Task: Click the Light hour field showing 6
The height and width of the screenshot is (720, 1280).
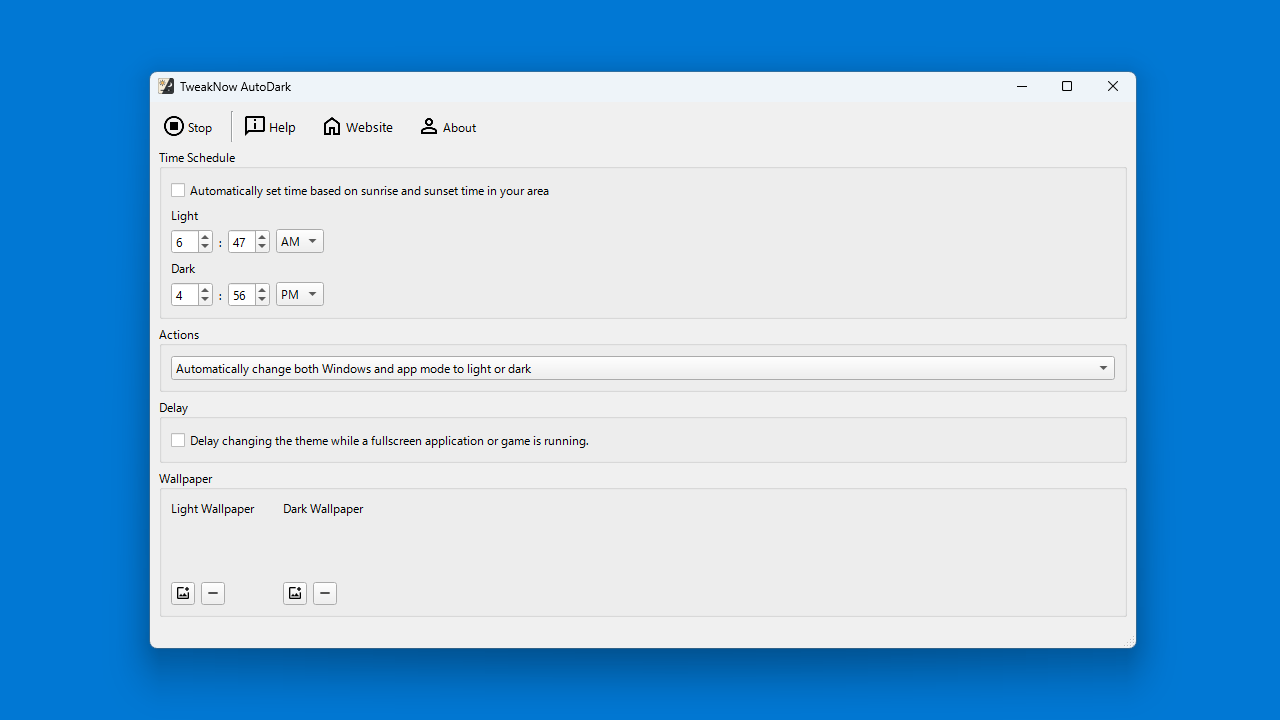Action: click(185, 242)
